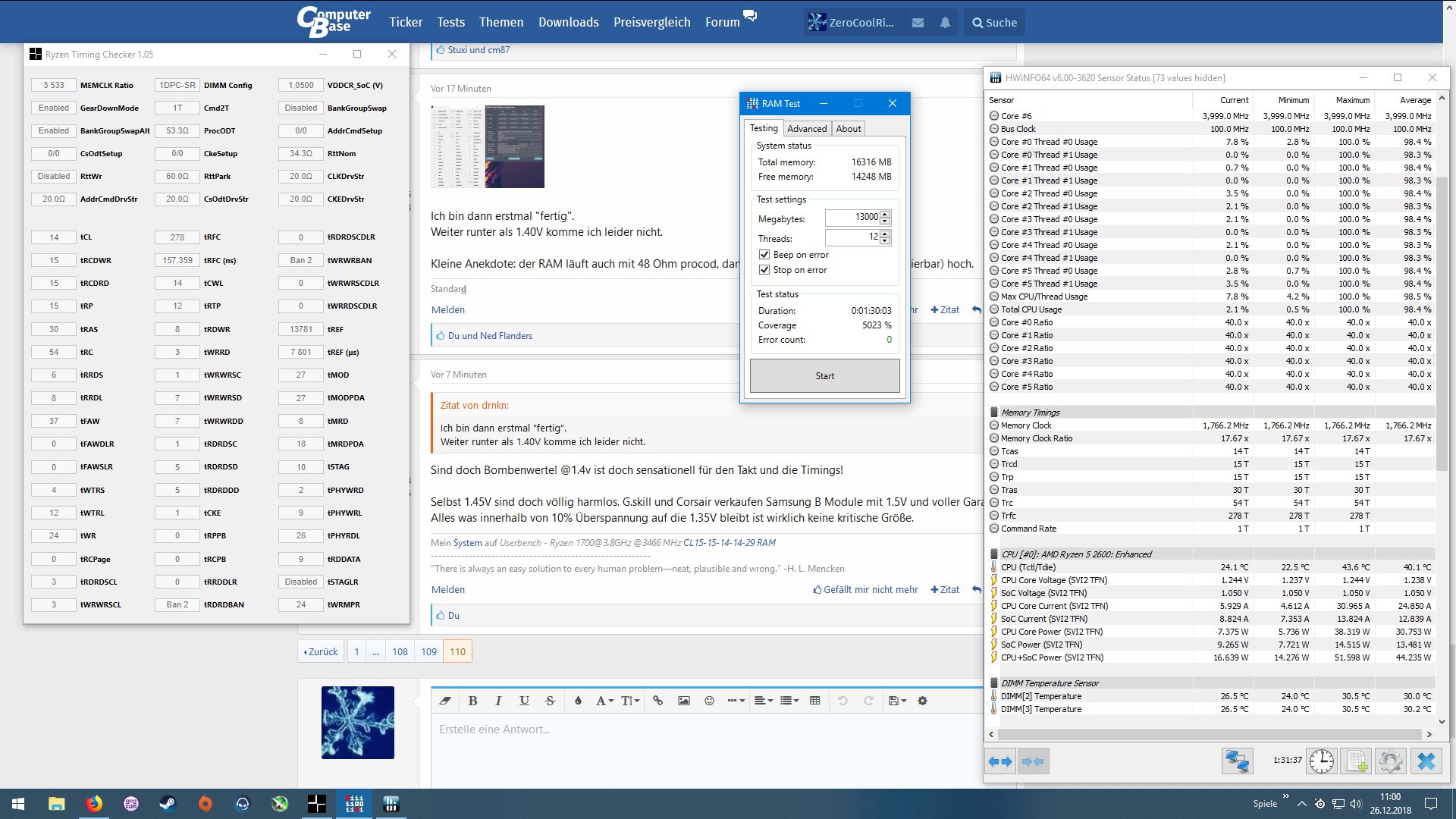Decrease Threads value with down spinner
1456x819 pixels.
pyautogui.click(x=885, y=242)
